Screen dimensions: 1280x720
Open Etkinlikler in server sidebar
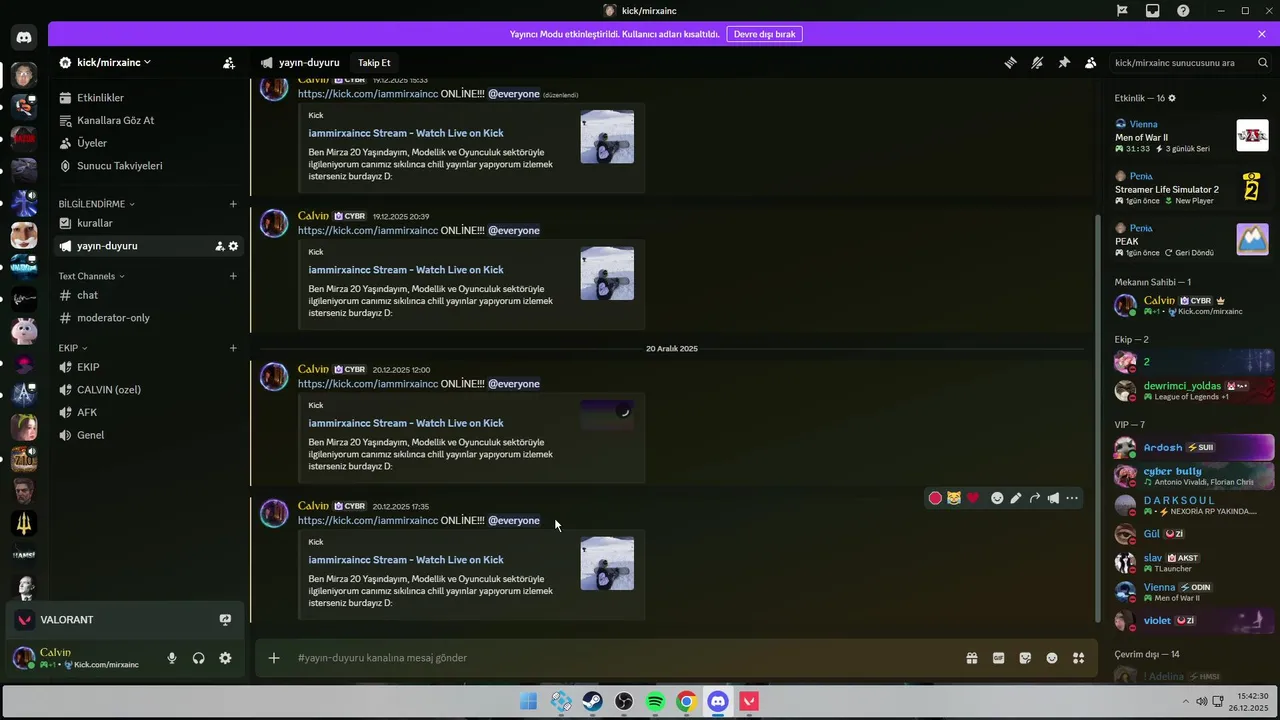pyautogui.click(x=148, y=98)
